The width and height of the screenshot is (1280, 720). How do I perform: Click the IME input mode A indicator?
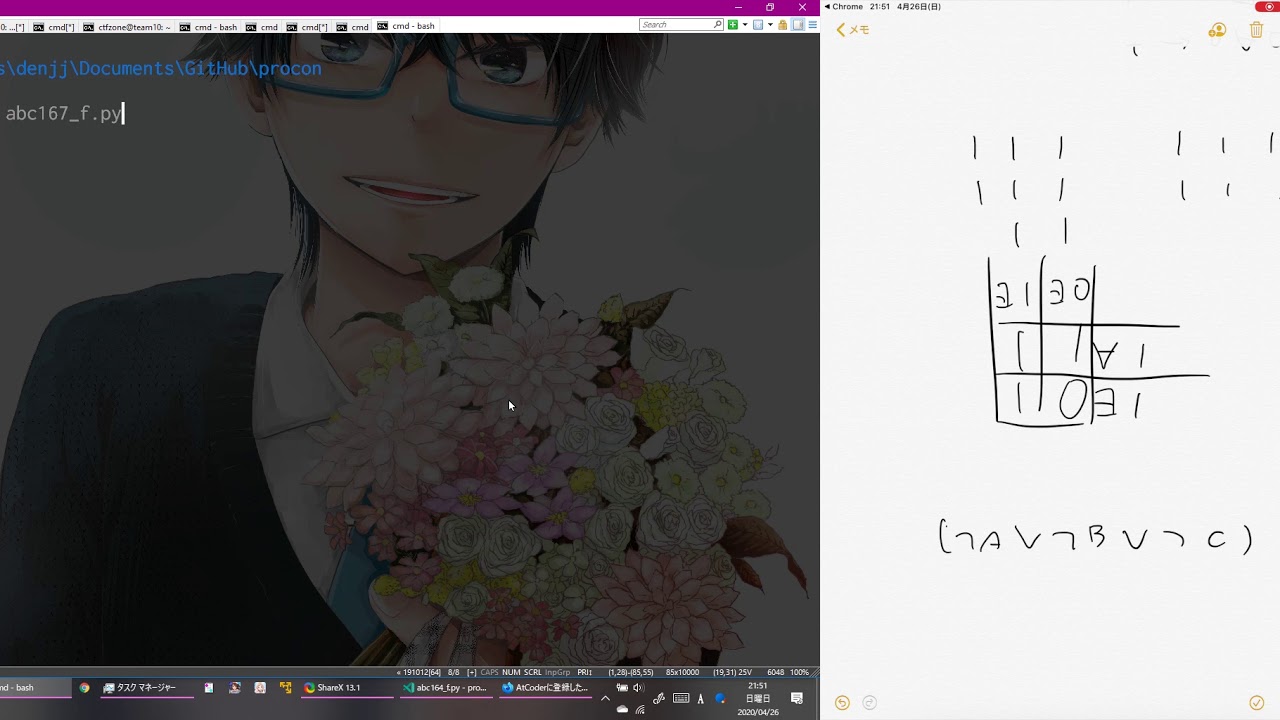click(x=700, y=699)
